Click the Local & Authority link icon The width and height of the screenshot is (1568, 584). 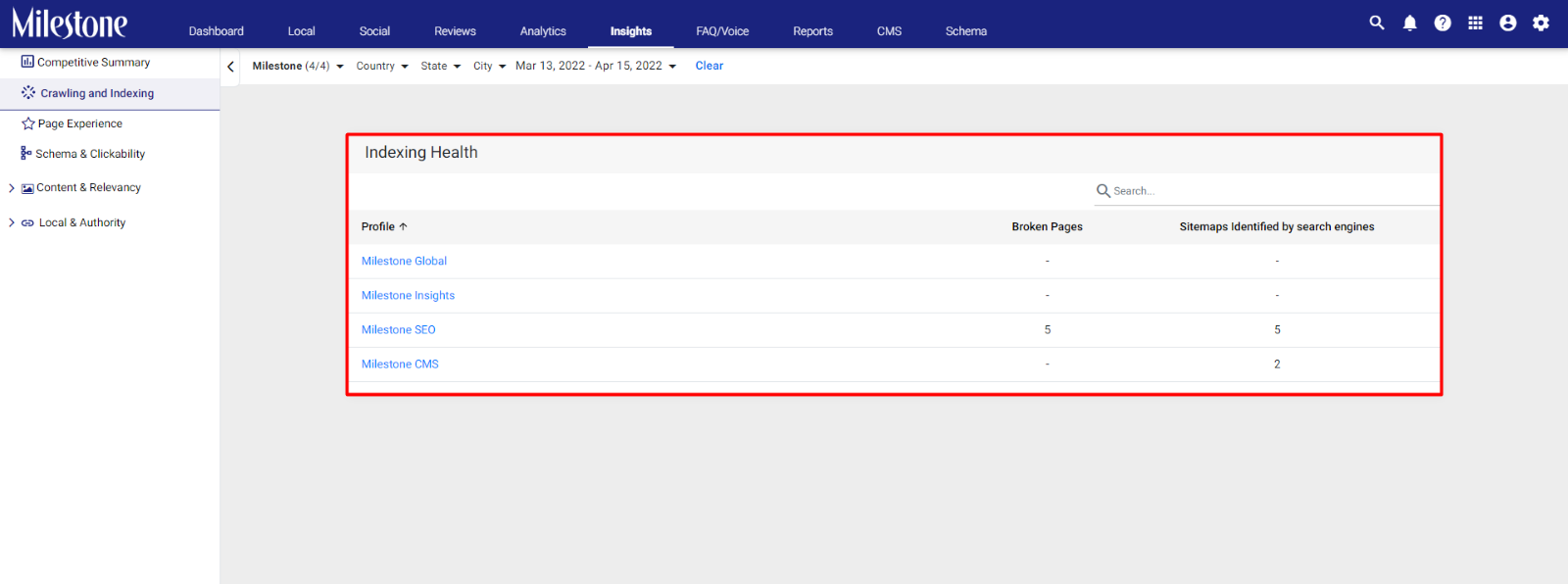(x=27, y=222)
